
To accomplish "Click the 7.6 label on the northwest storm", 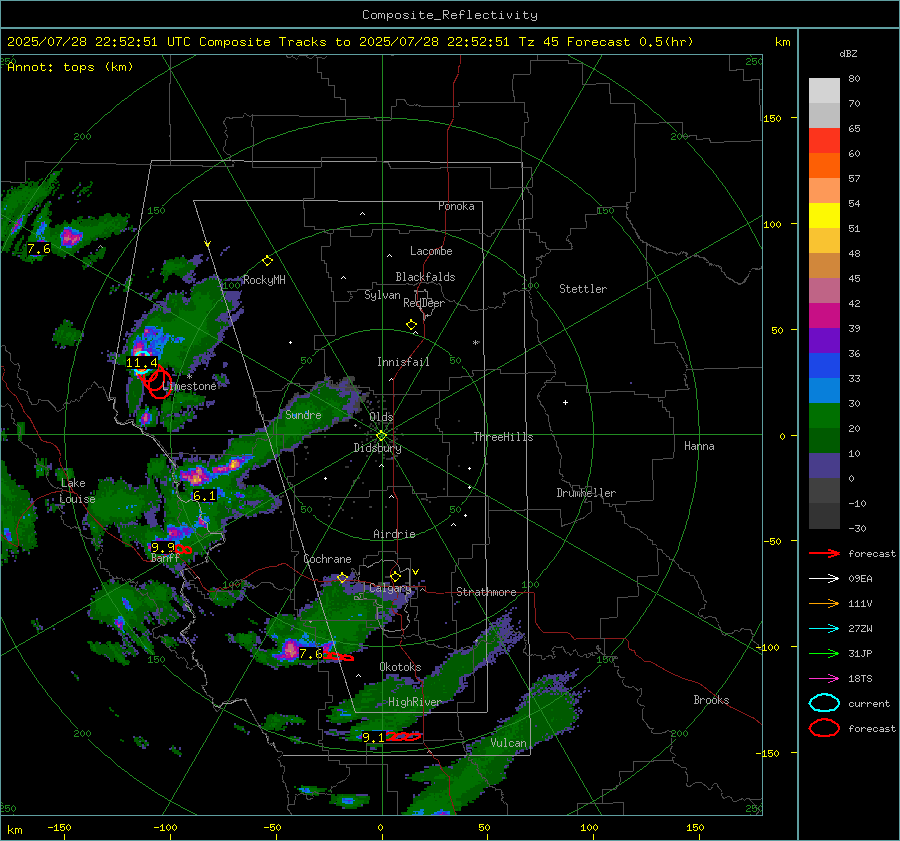I will pyautogui.click(x=39, y=249).
